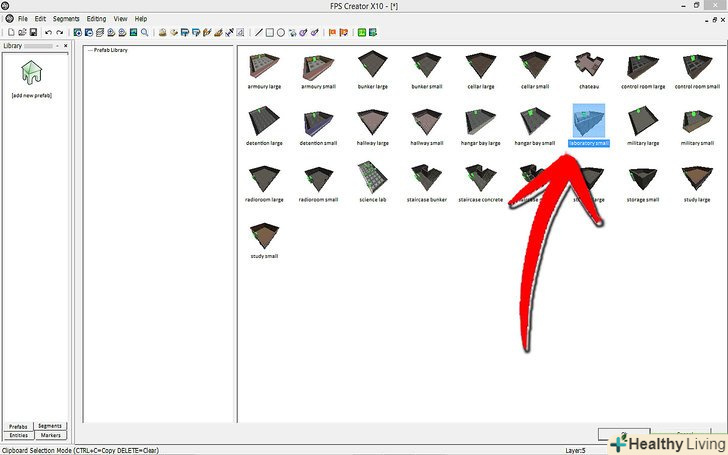Select the Prefab Library tree node
The image size is (728, 455).
coord(110,50)
